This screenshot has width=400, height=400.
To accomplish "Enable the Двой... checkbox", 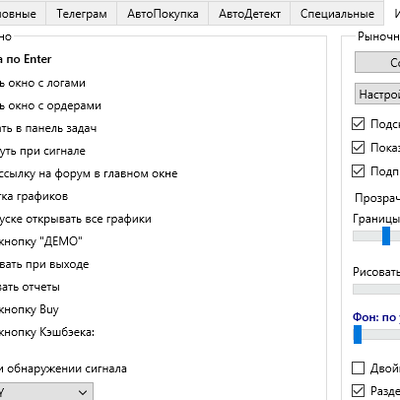I will coord(358,368).
